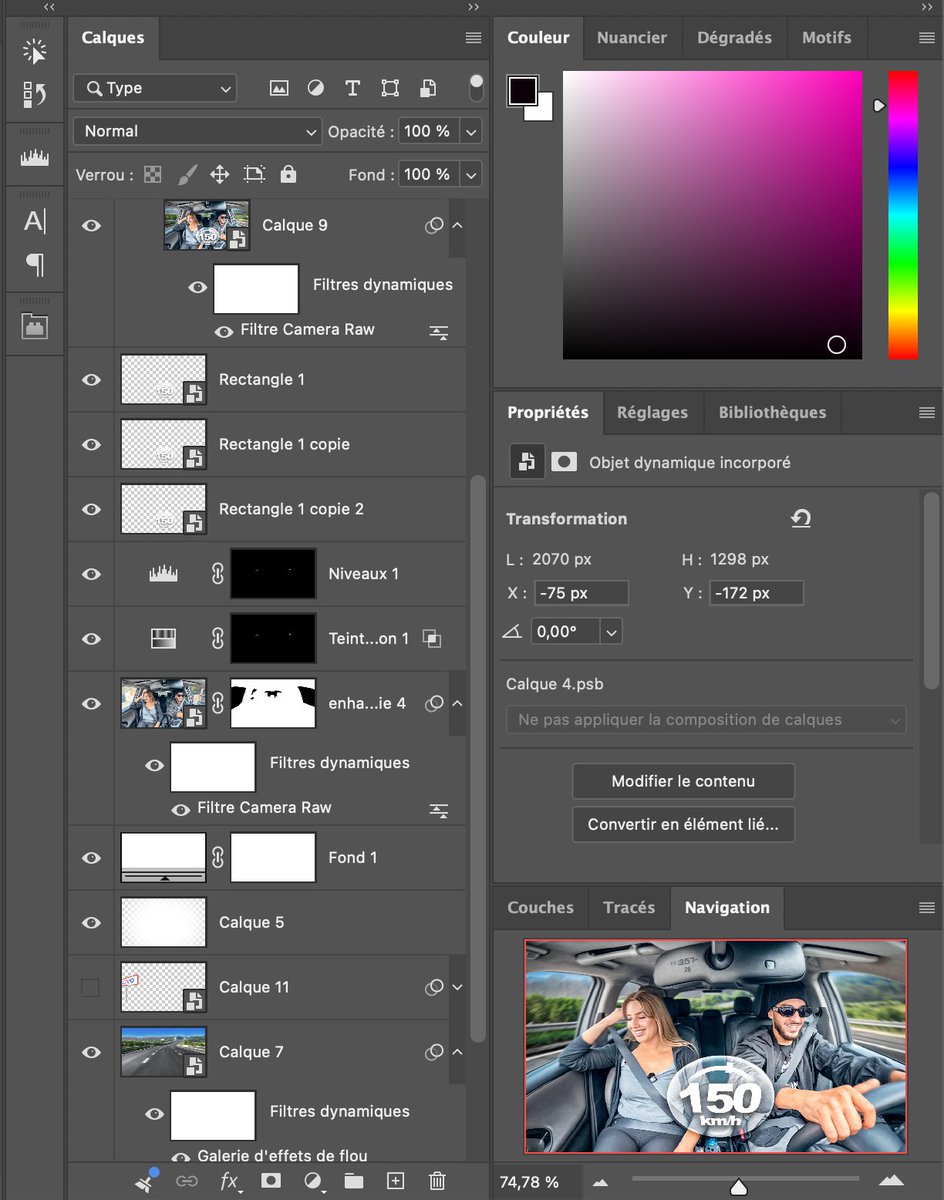This screenshot has height=1200, width=944.
Task: Toggle the layer filtering switch
Action: 476,87
